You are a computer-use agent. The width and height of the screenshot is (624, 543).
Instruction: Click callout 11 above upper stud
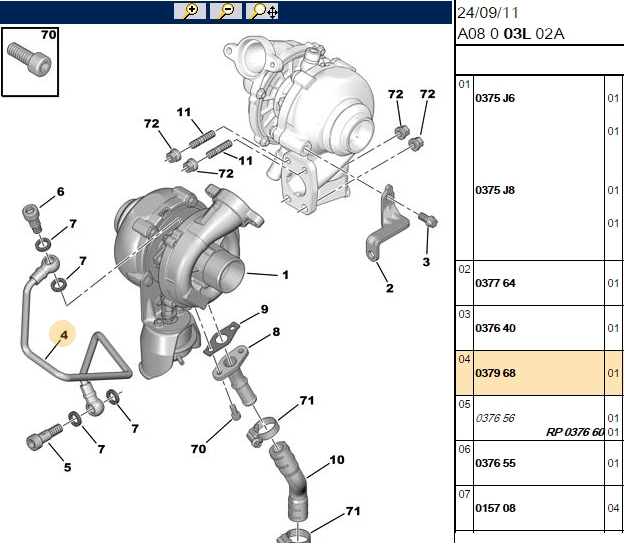(x=183, y=112)
